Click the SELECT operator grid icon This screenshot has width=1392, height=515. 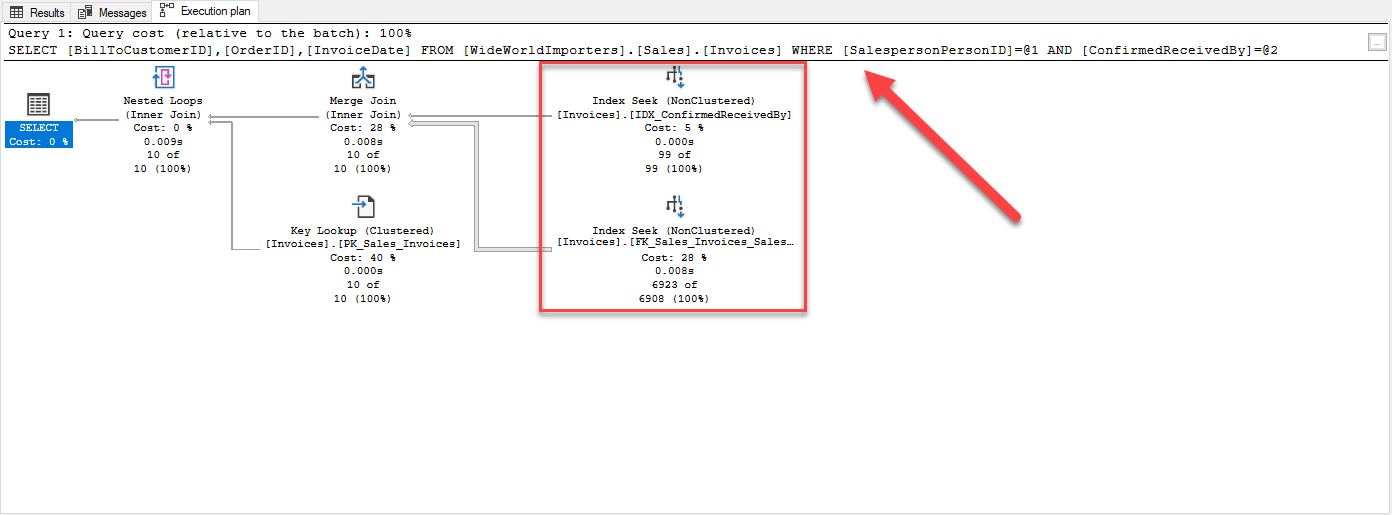pyautogui.click(x=38, y=105)
